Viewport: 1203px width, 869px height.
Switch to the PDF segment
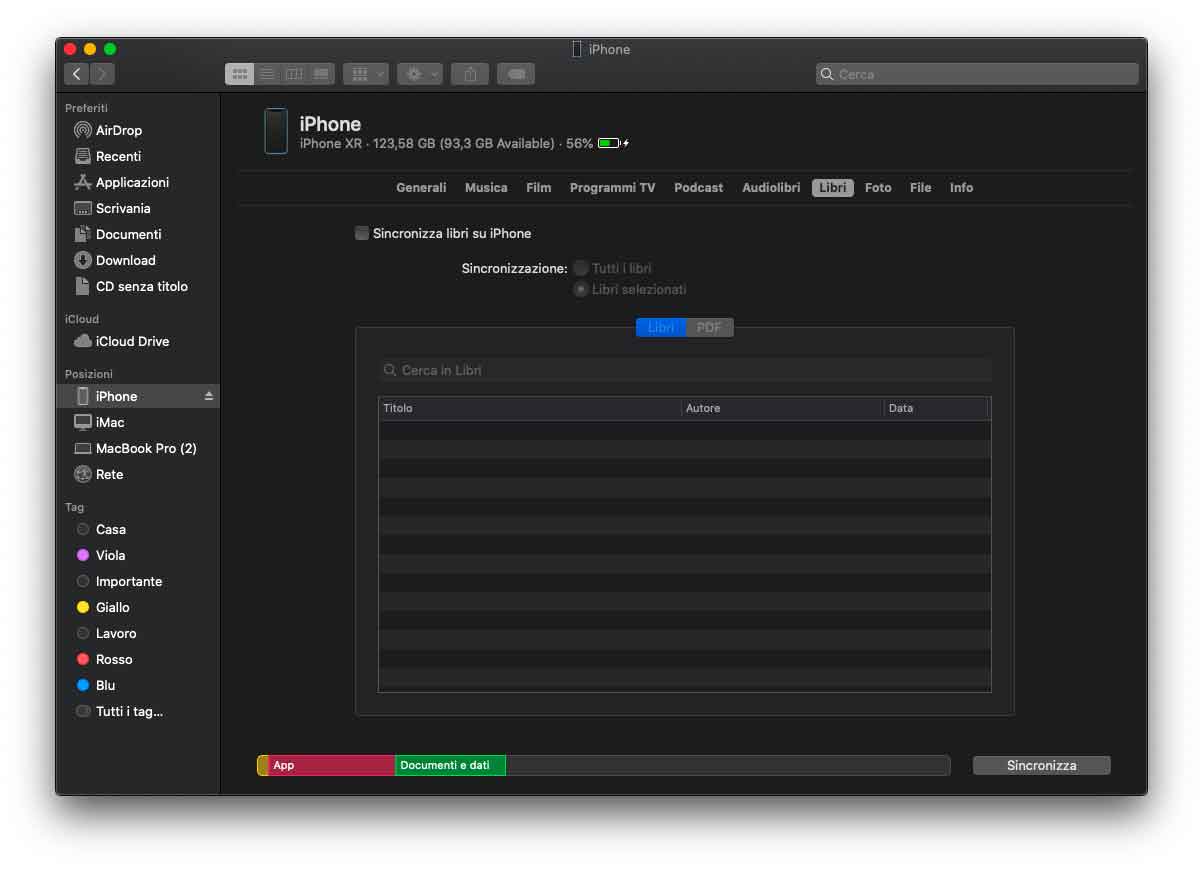point(709,328)
